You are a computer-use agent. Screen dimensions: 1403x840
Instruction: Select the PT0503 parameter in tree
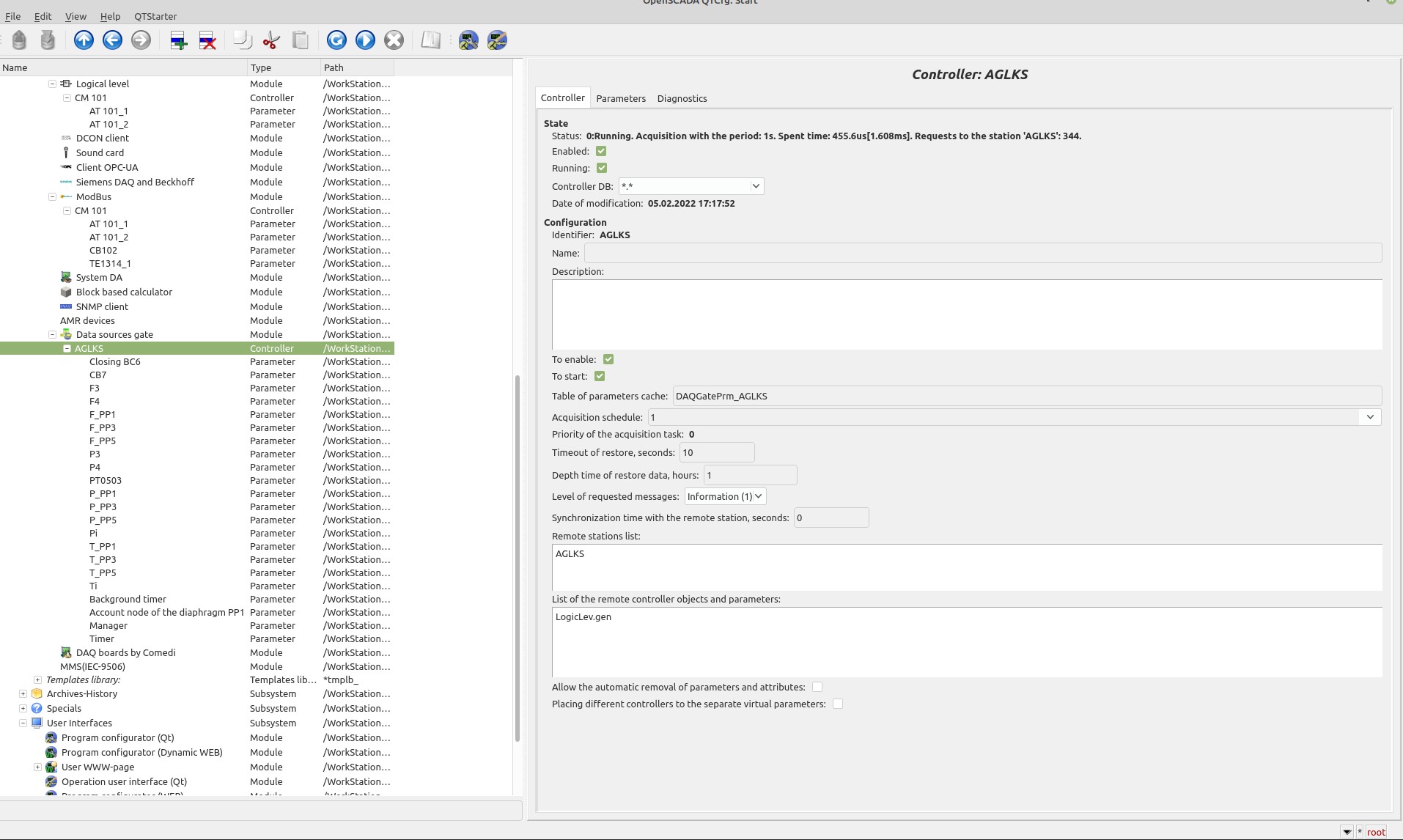[x=106, y=481]
